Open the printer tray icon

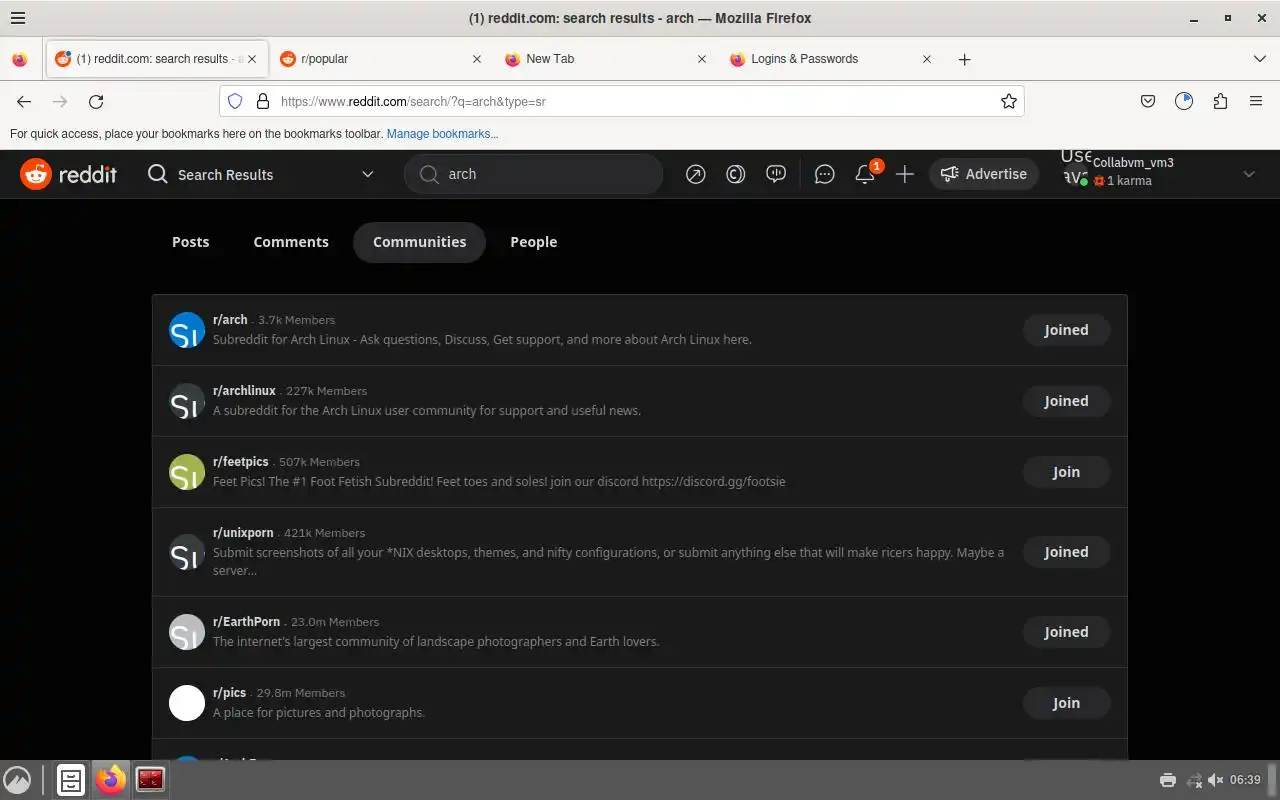click(1167, 780)
